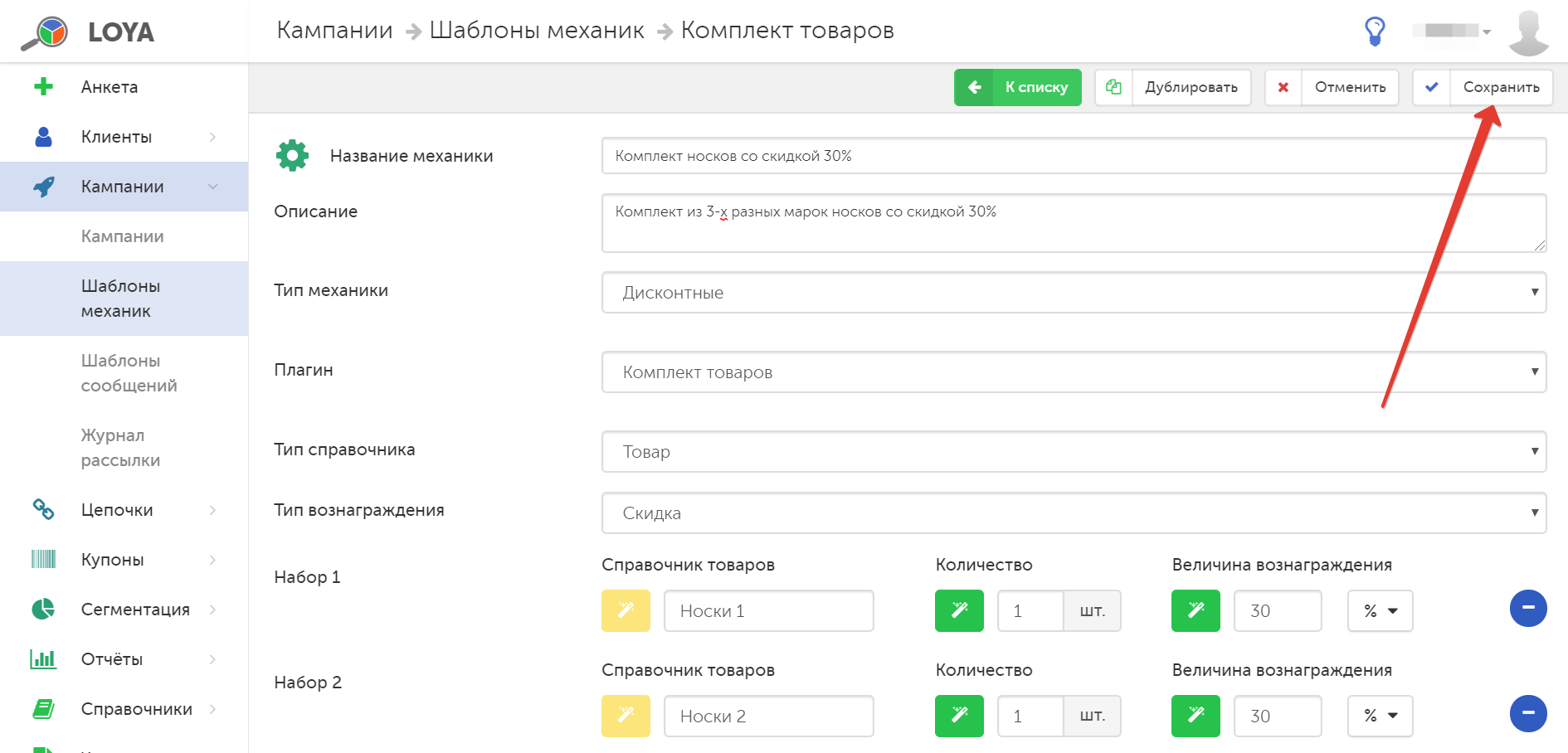The width and height of the screenshot is (1568, 753).
Task: Go back with К списку button
Action: click(1018, 87)
